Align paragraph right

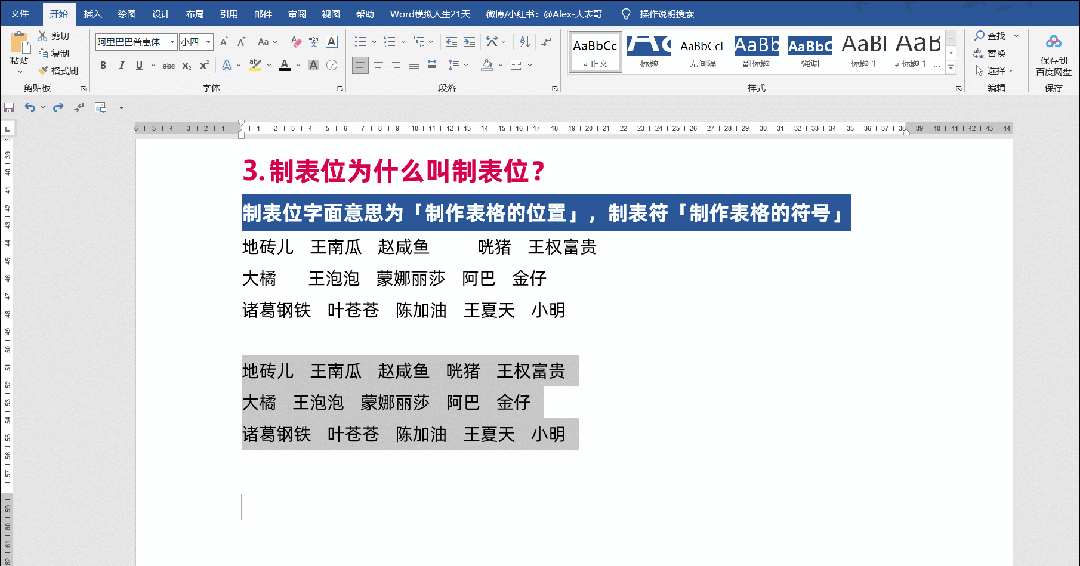tap(395, 66)
